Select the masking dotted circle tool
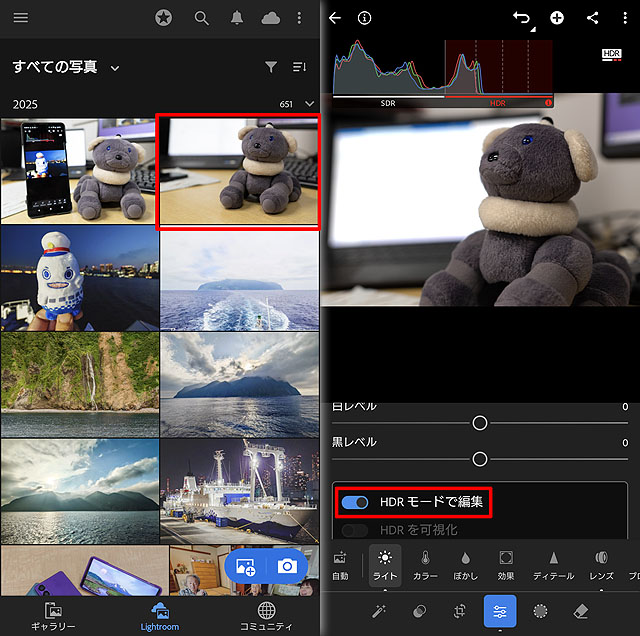Screen dimensions: 640x636 pos(540,611)
